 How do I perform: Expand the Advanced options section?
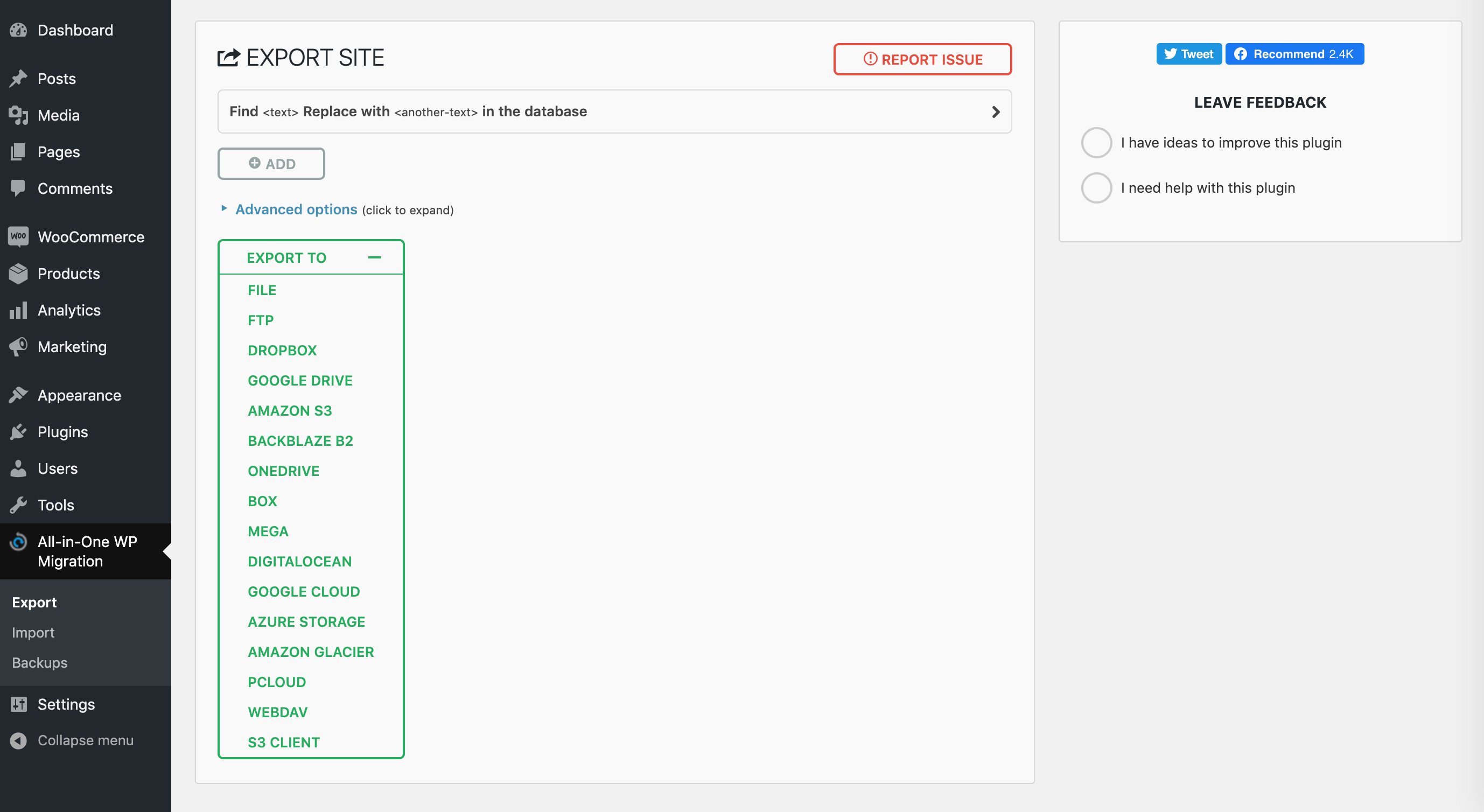pos(296,209)
